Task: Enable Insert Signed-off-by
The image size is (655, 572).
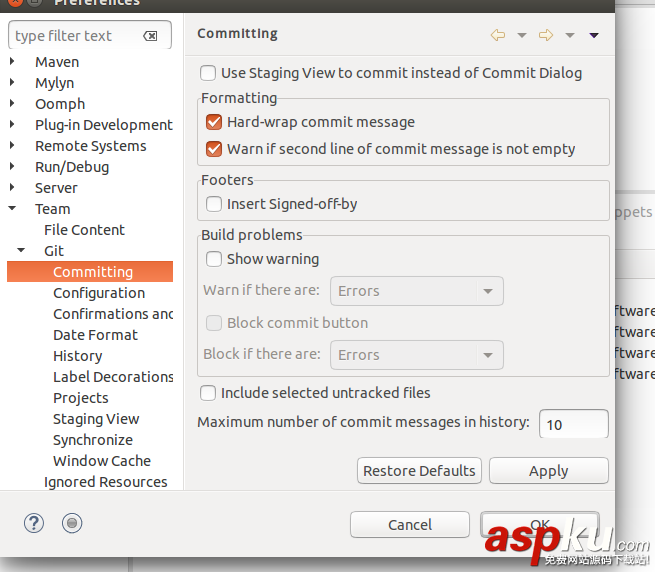Action: click(214, 204)
